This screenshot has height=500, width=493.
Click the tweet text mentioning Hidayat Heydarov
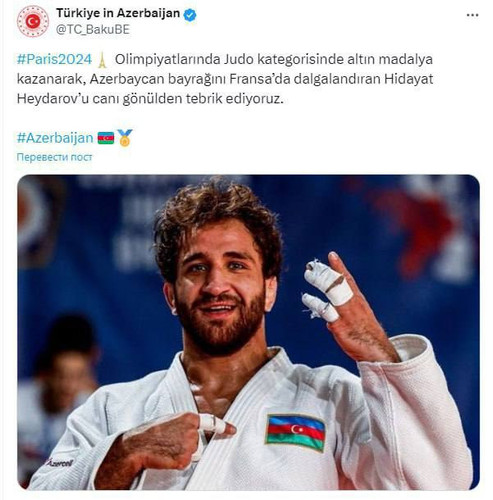225,79
